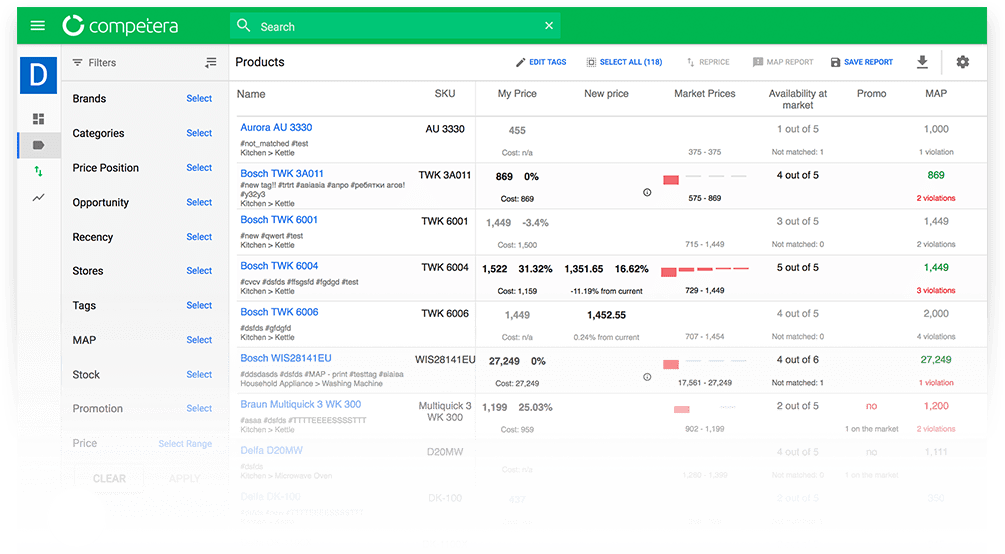The image size is (1005, 554).
Task: Open Brands filter Select
Action: pos(199,98)
